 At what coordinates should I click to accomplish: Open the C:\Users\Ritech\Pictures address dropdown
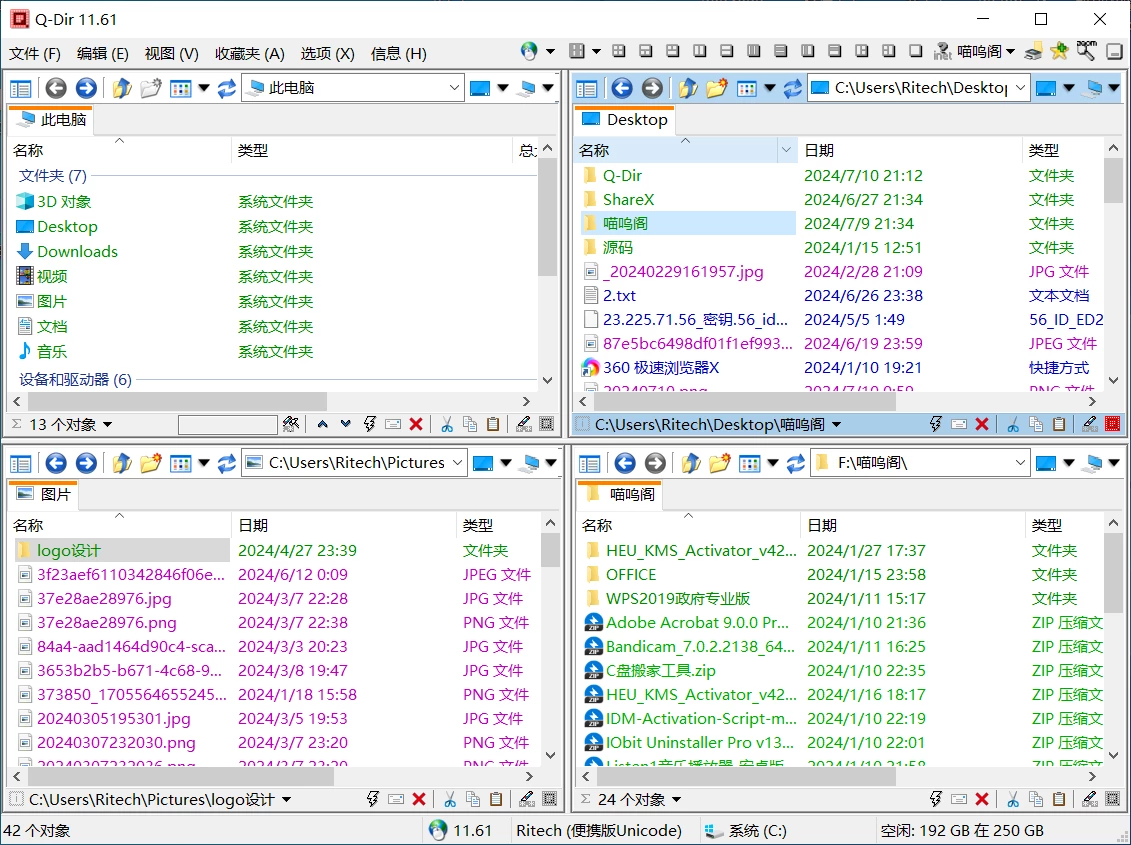[457, 463]
